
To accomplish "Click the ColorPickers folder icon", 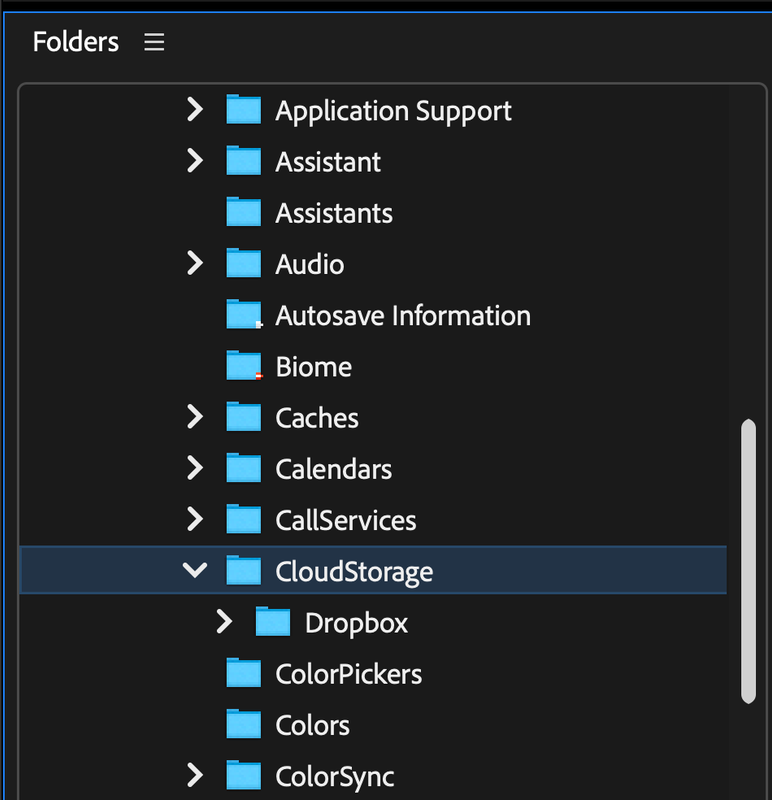I will click(243, 674).
